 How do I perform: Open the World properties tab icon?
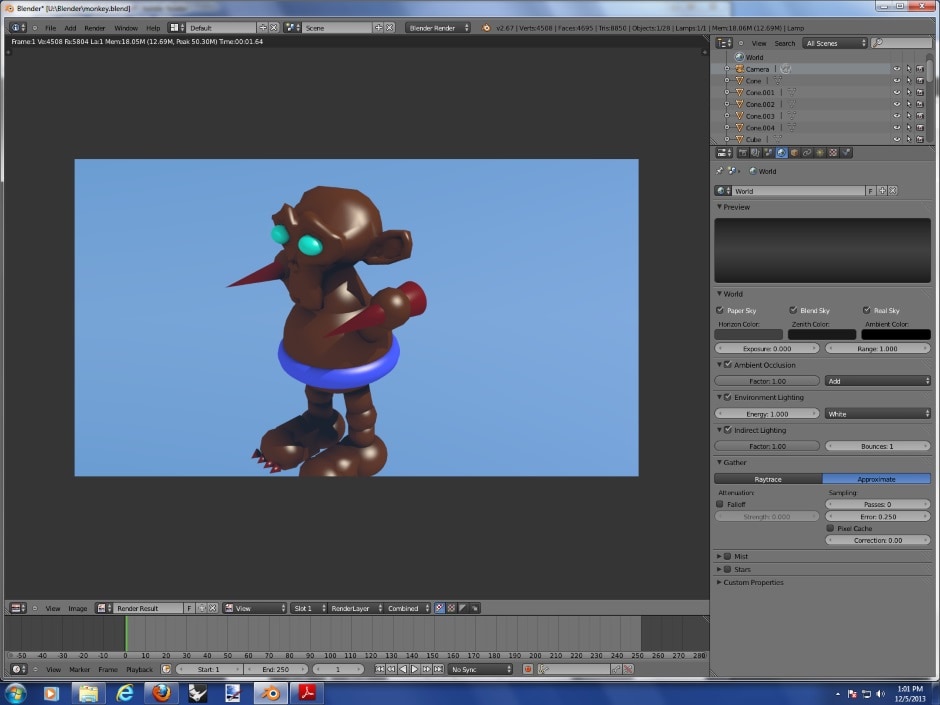[781, 153]
